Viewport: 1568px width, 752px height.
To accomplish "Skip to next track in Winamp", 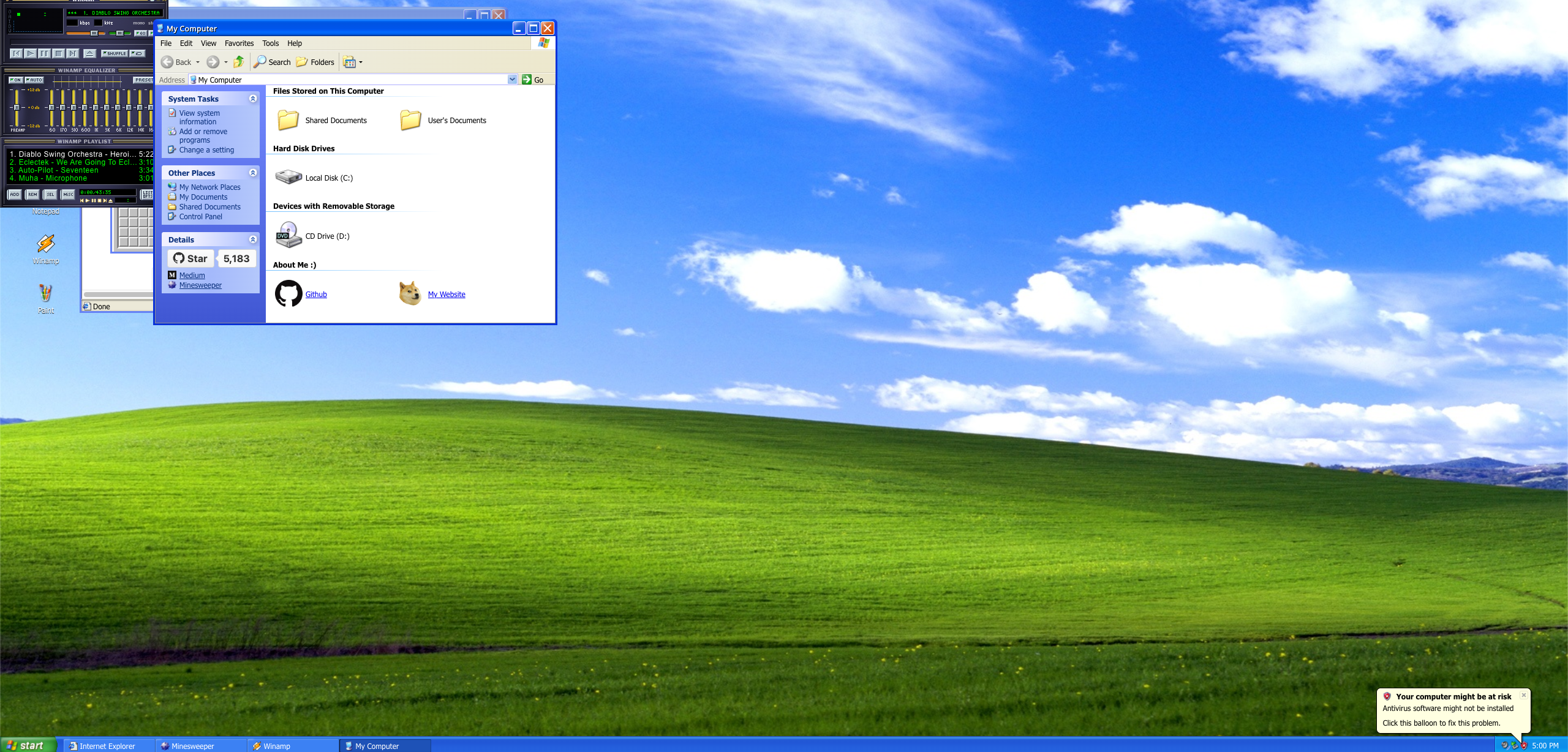I will 73,54.
